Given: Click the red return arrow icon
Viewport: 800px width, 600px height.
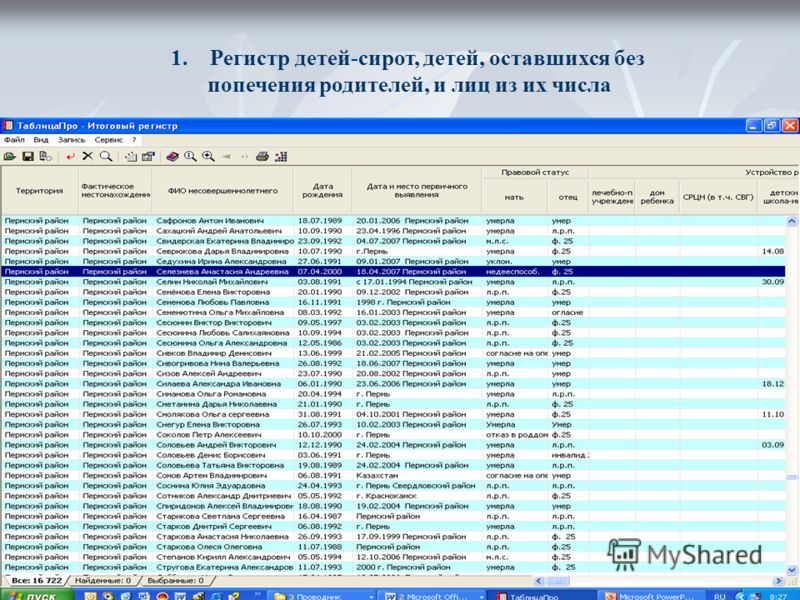Looking at the screenshot, I should click(x=70, y=157).
